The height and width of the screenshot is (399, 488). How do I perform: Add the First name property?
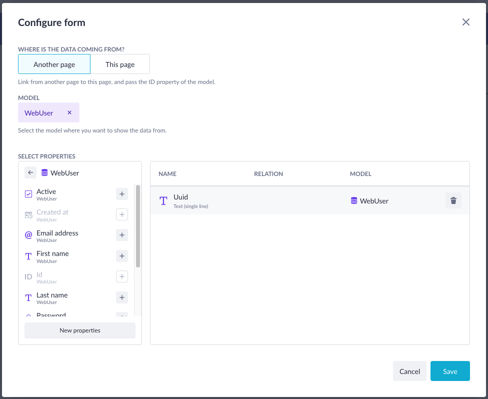(x=122, y=256)
